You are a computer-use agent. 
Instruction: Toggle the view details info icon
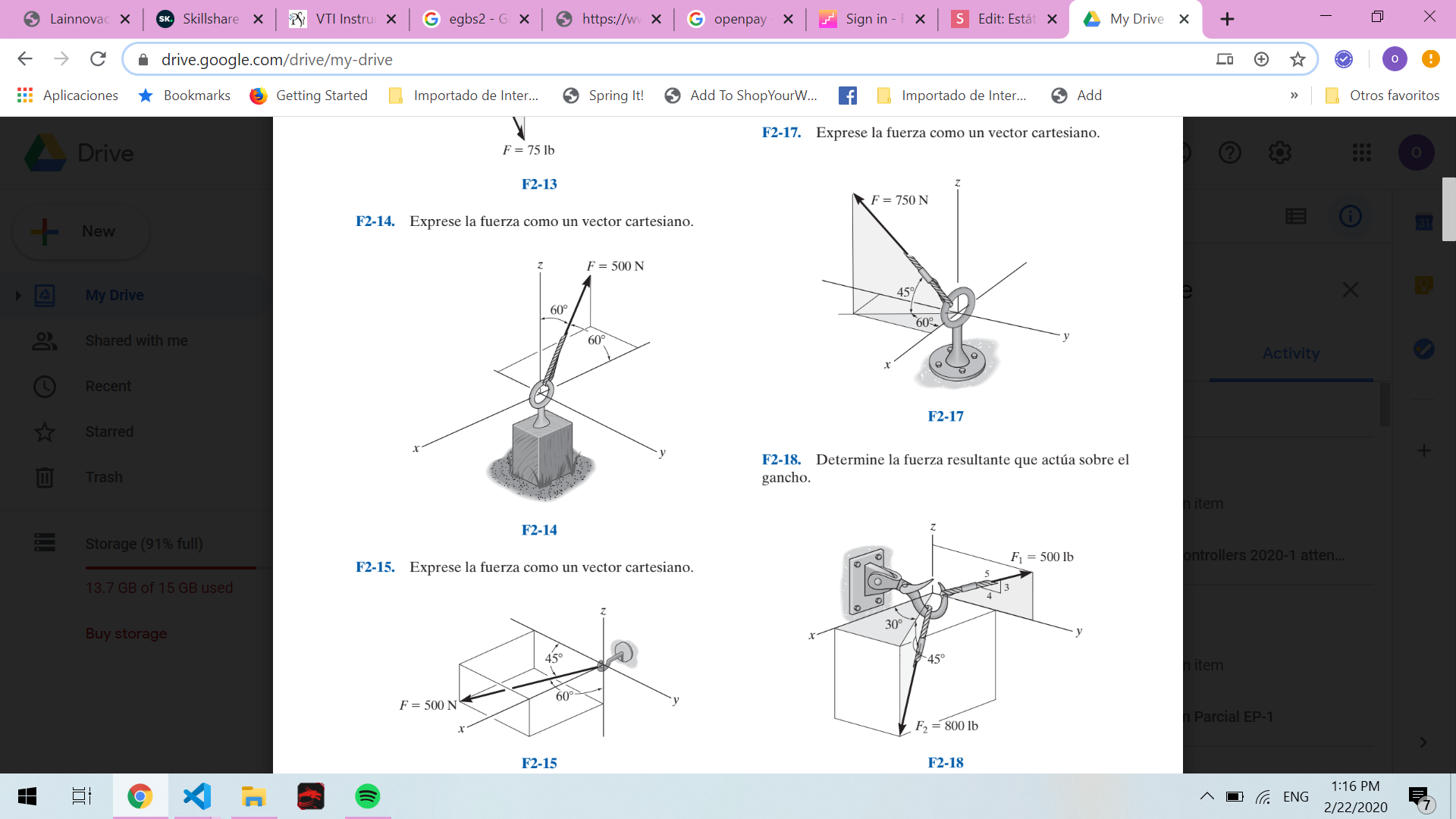1350,217
